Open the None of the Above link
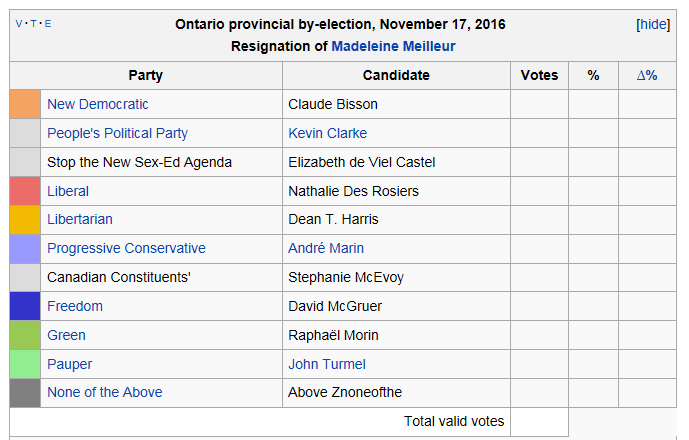689x440 pixels. click(x=105, y=392)
